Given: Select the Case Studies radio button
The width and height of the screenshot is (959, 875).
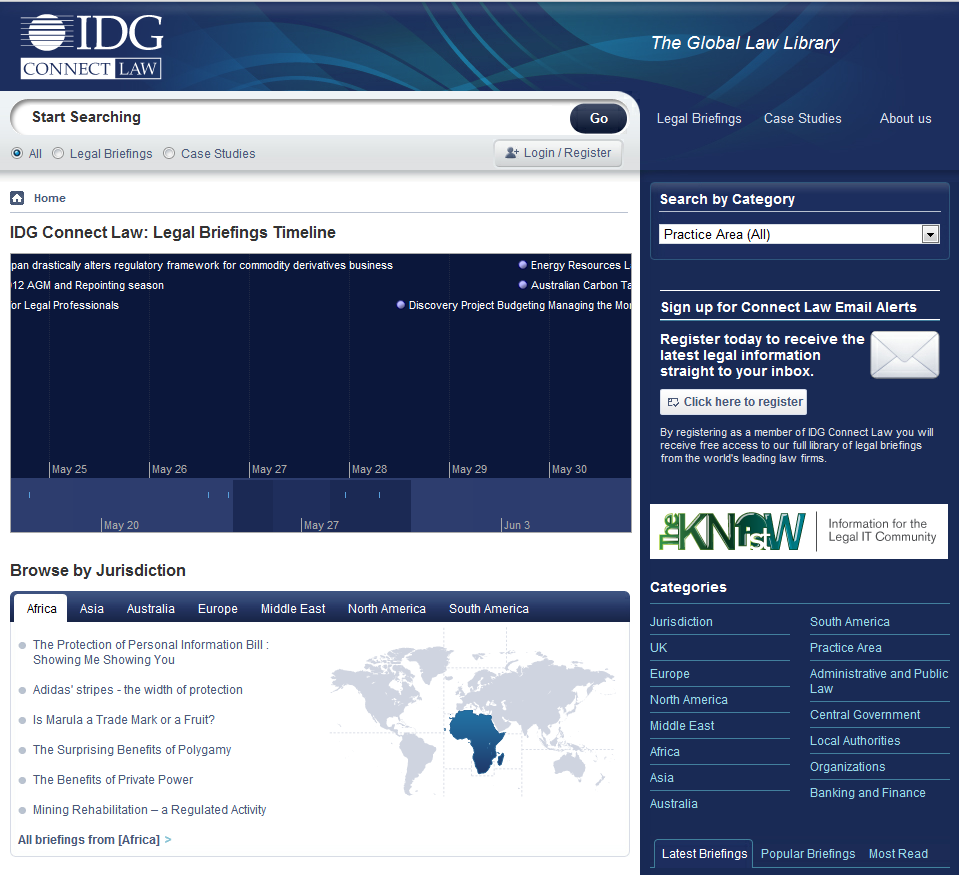Looking at the screenshot, I should pos(169,153).
